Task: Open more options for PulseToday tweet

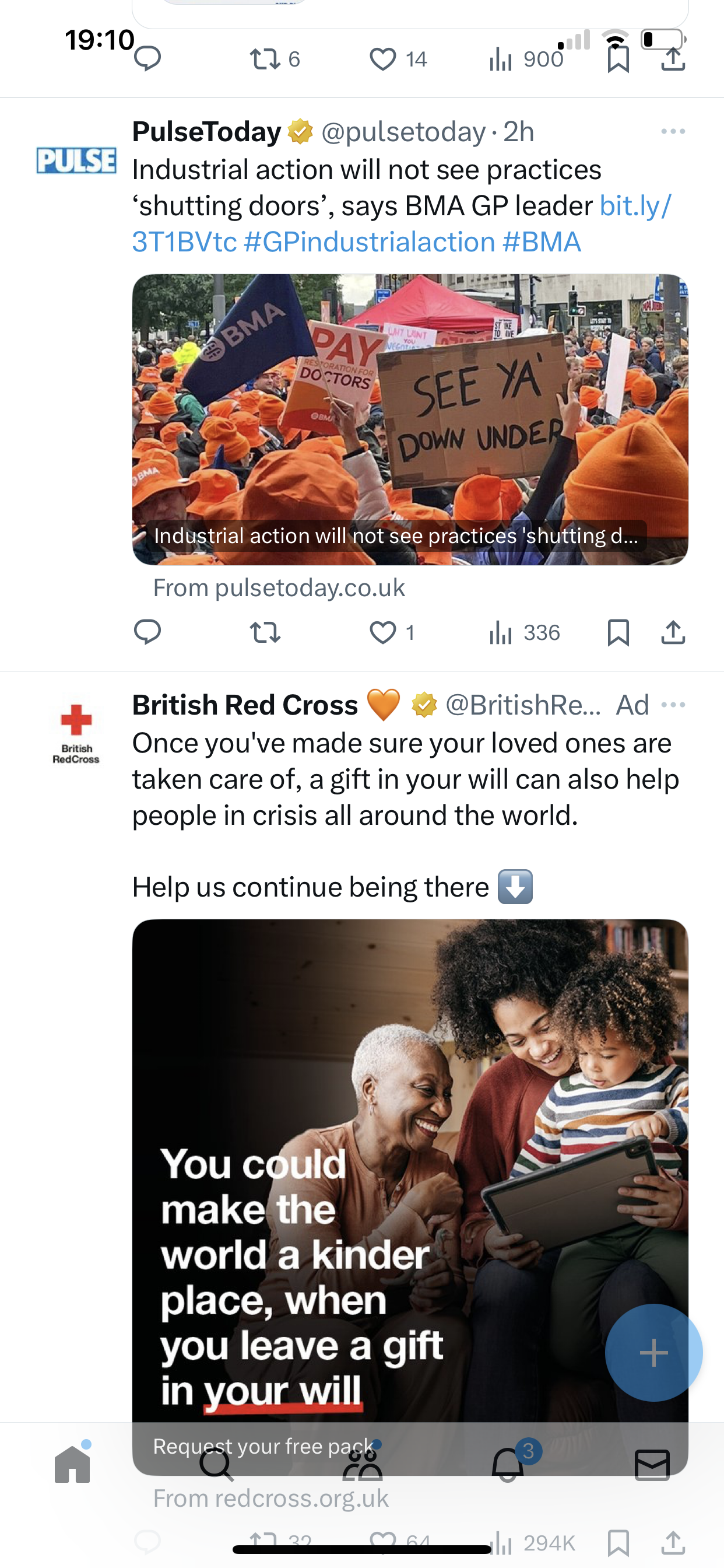Action: tap(673, 131)
